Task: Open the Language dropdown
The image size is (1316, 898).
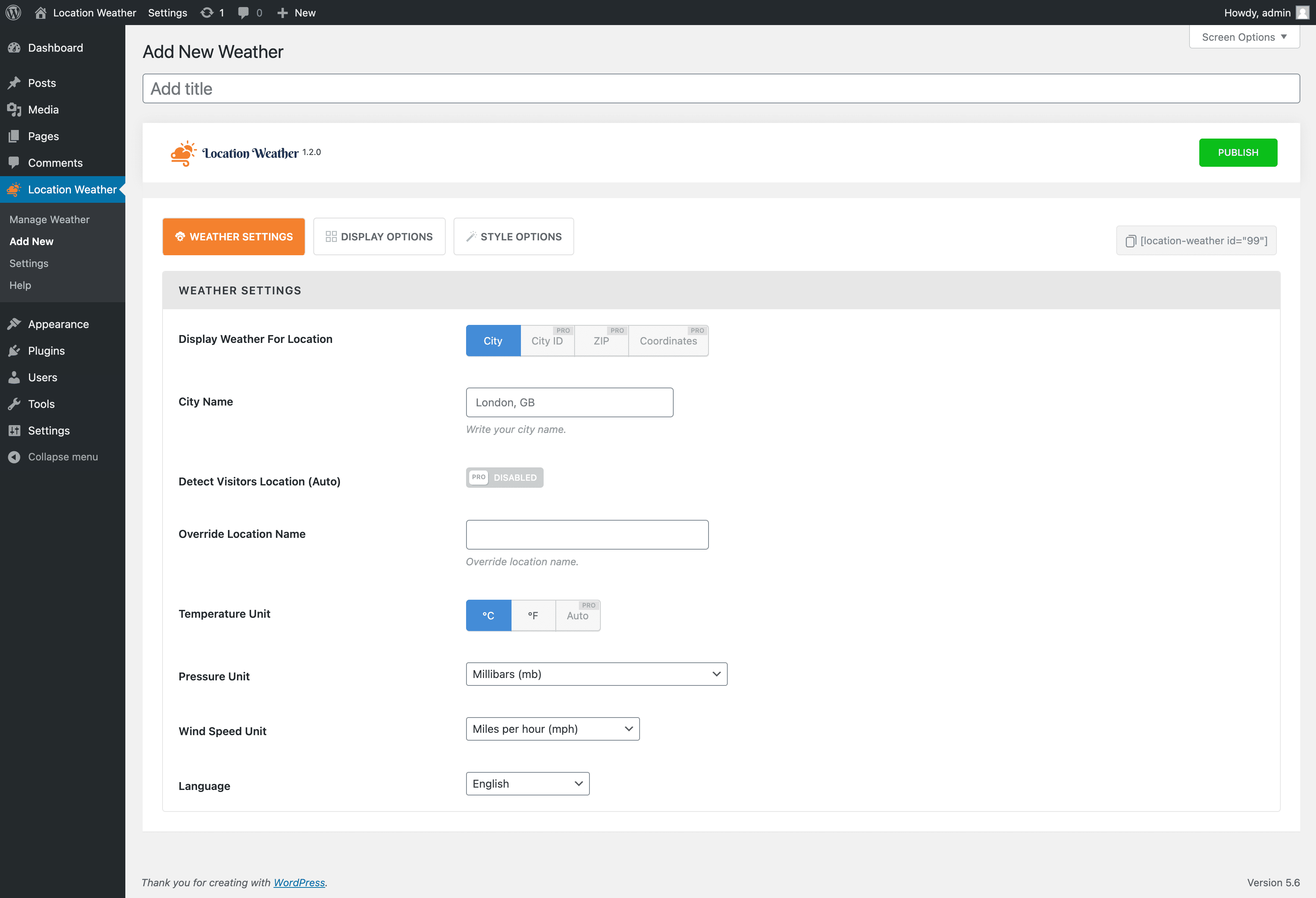Action: click(528, 784)
